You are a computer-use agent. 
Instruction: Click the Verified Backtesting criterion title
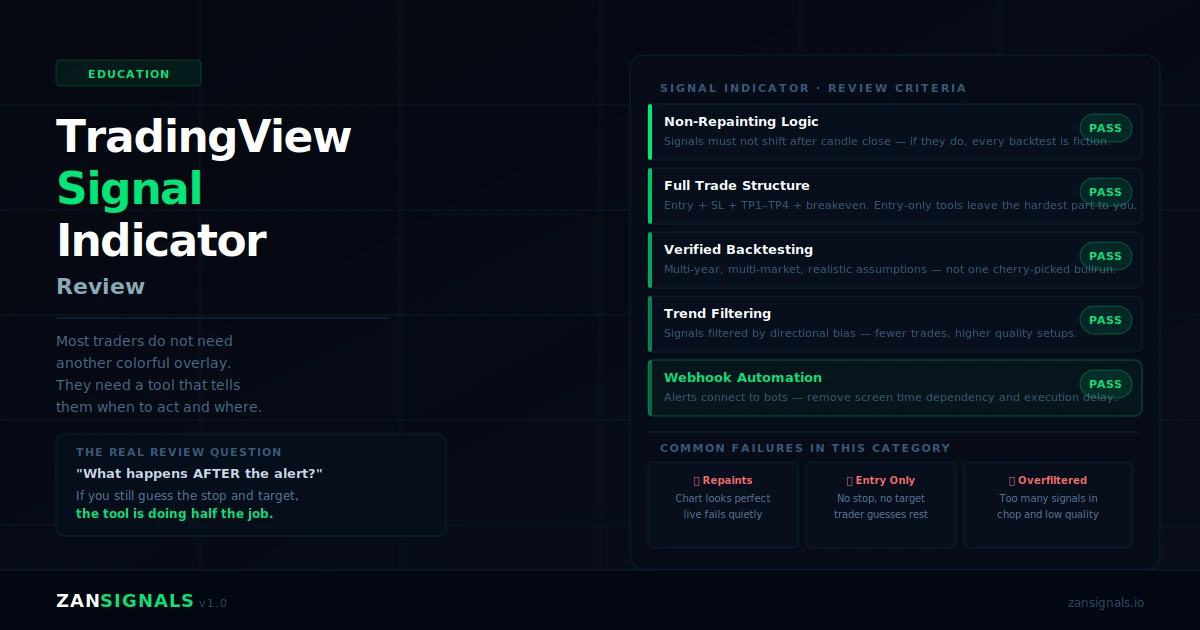(x=738, y=249)
